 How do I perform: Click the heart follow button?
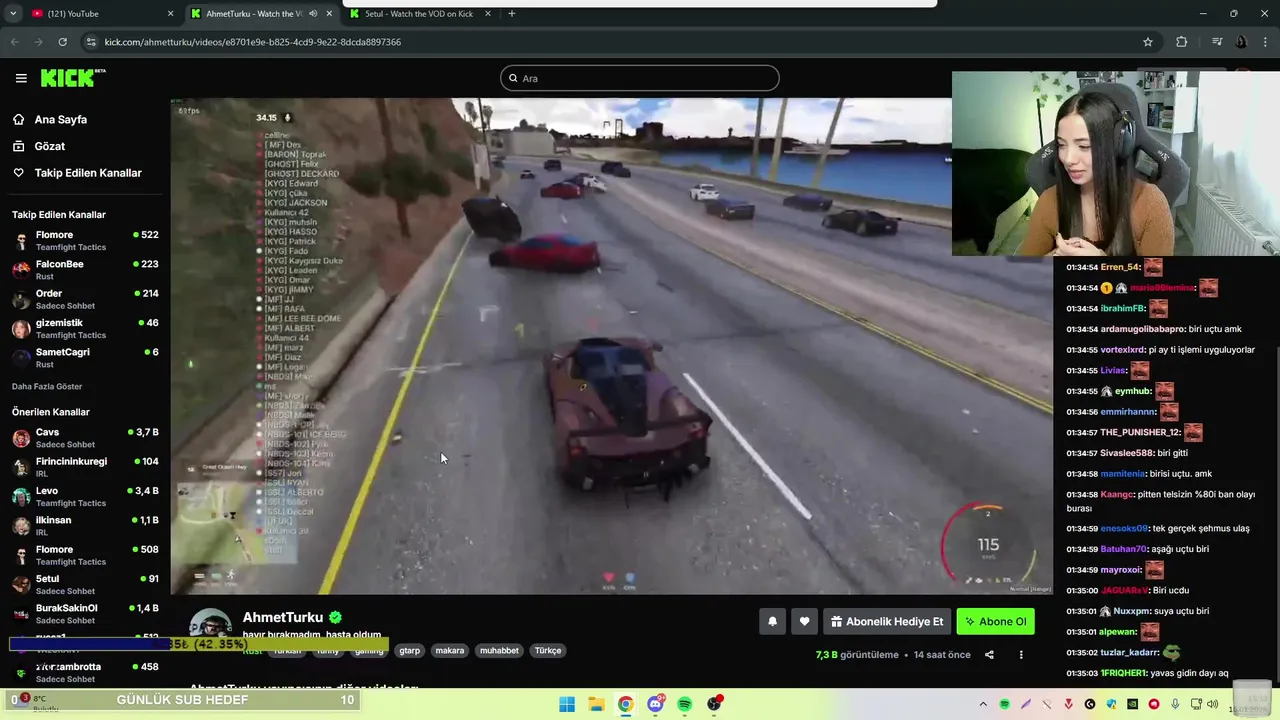click(x=804, y=621)
